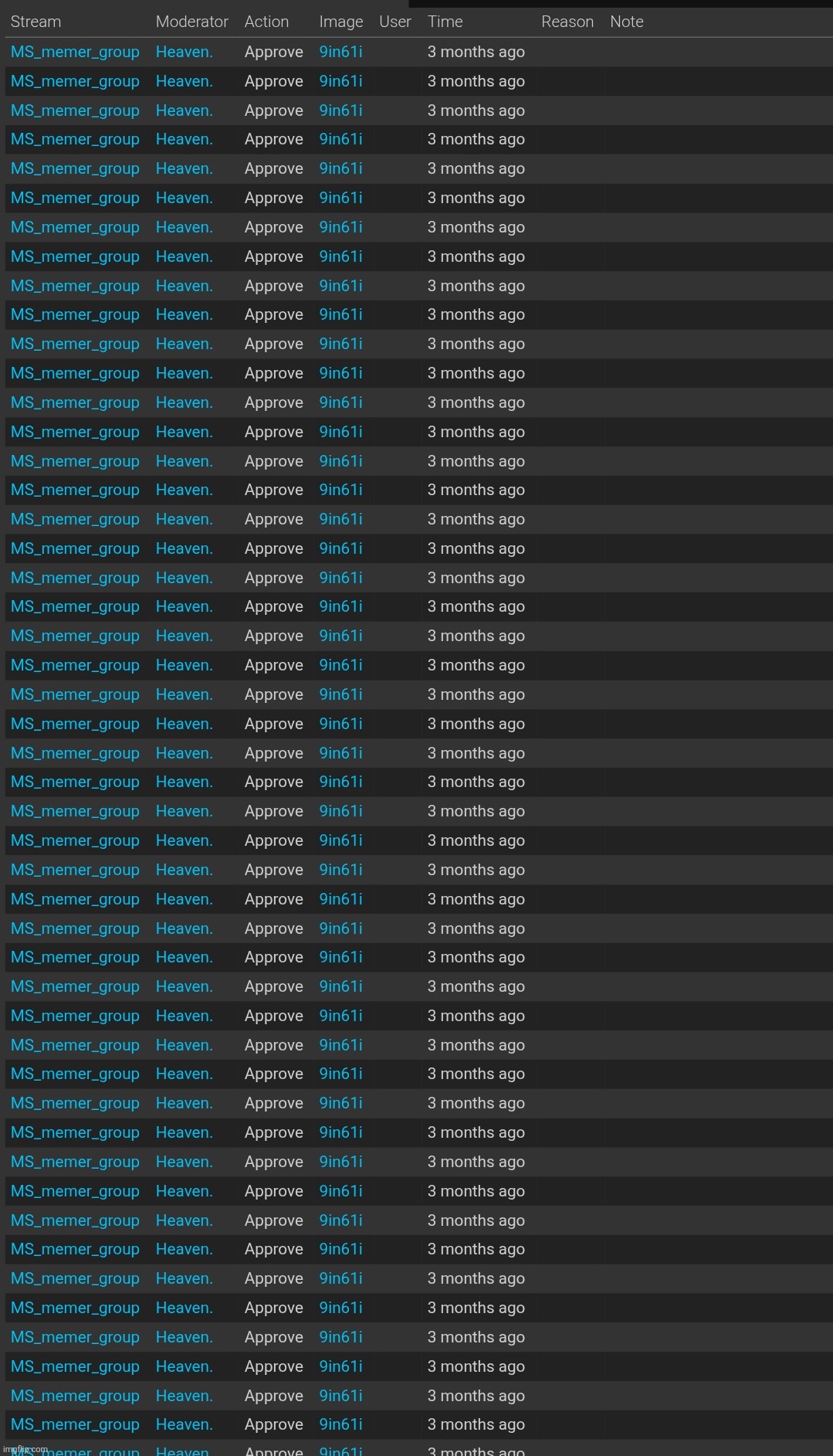Open MS_memer_group link in second log row

pyautogui.click(x=75, y=81)
